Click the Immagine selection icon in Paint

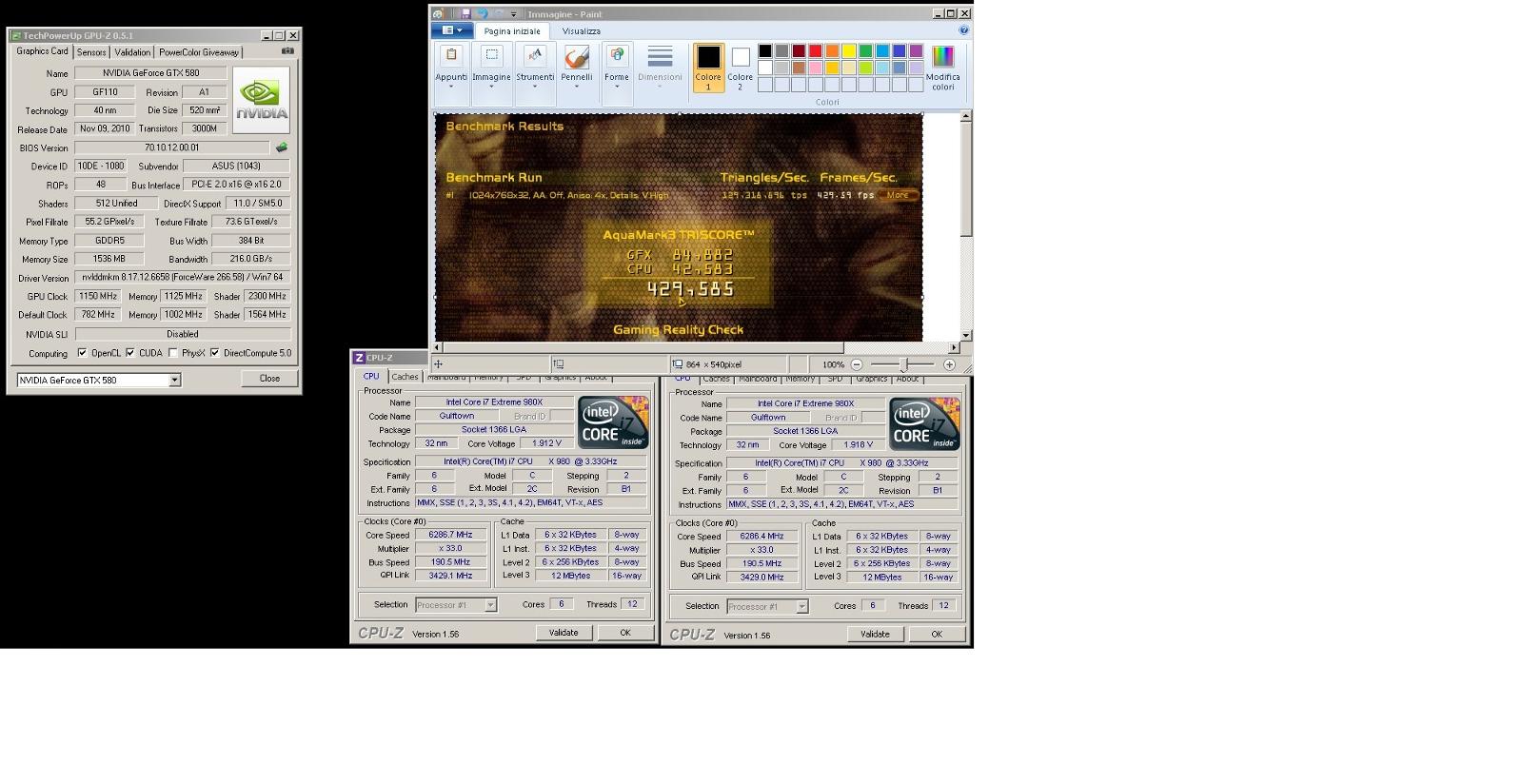click(491, 55)
